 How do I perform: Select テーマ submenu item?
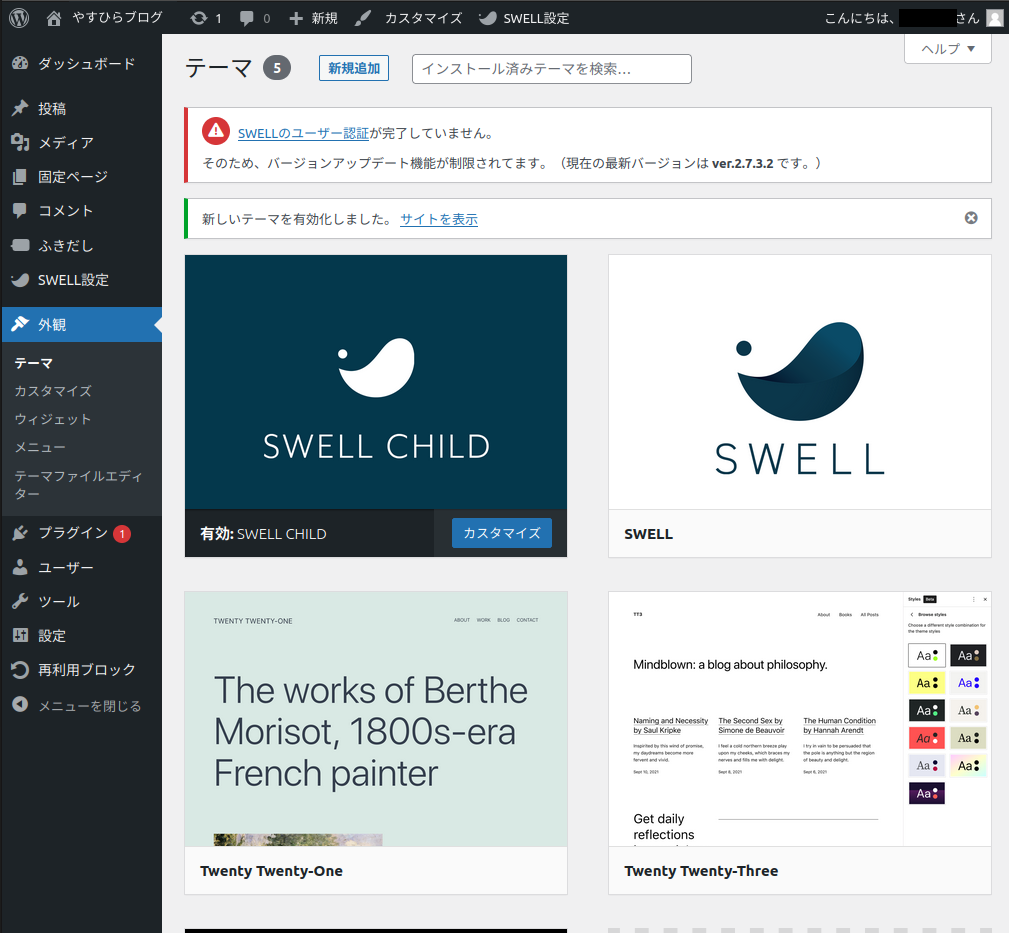33,363
